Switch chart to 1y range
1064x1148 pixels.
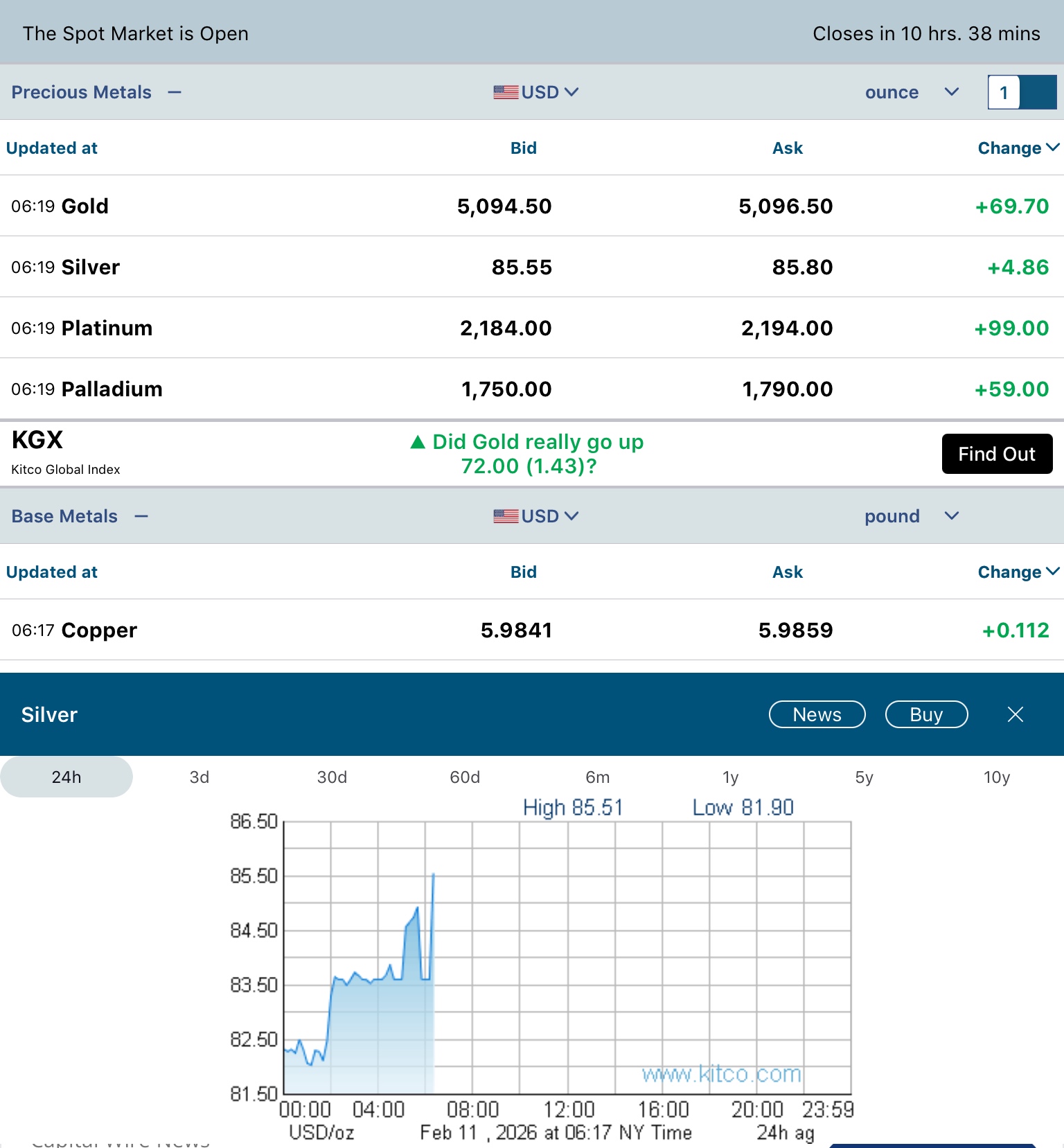tap(731, 777)
